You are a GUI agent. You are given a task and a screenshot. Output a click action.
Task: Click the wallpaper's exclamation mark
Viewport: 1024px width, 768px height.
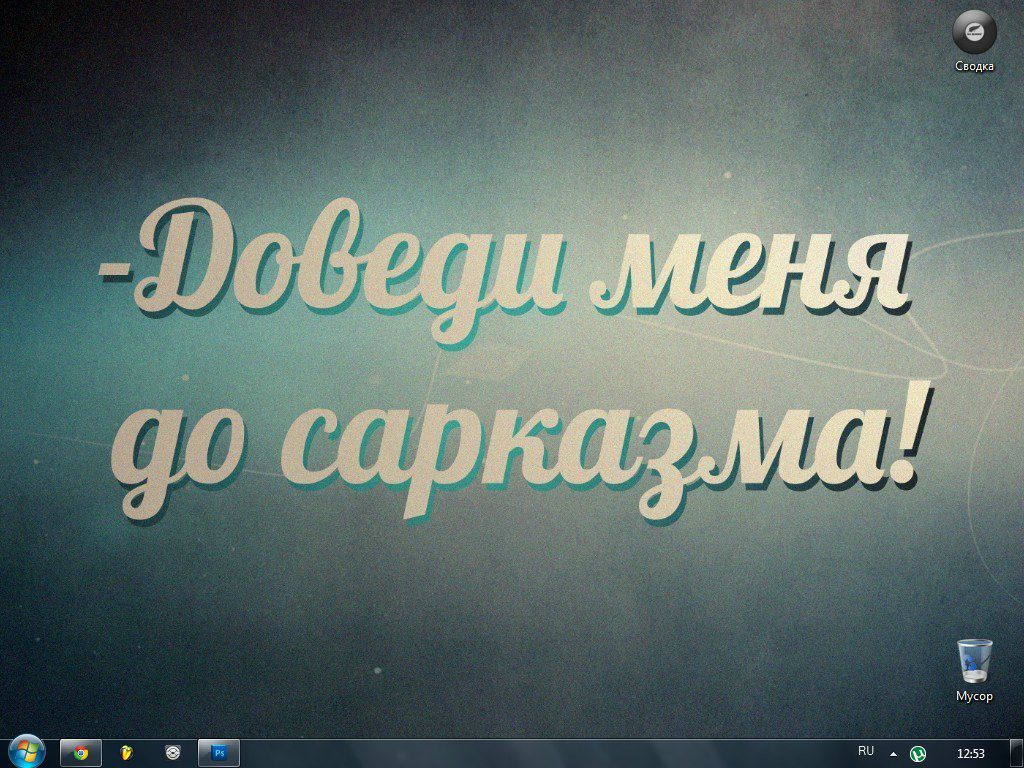click(x=910, y=442)
